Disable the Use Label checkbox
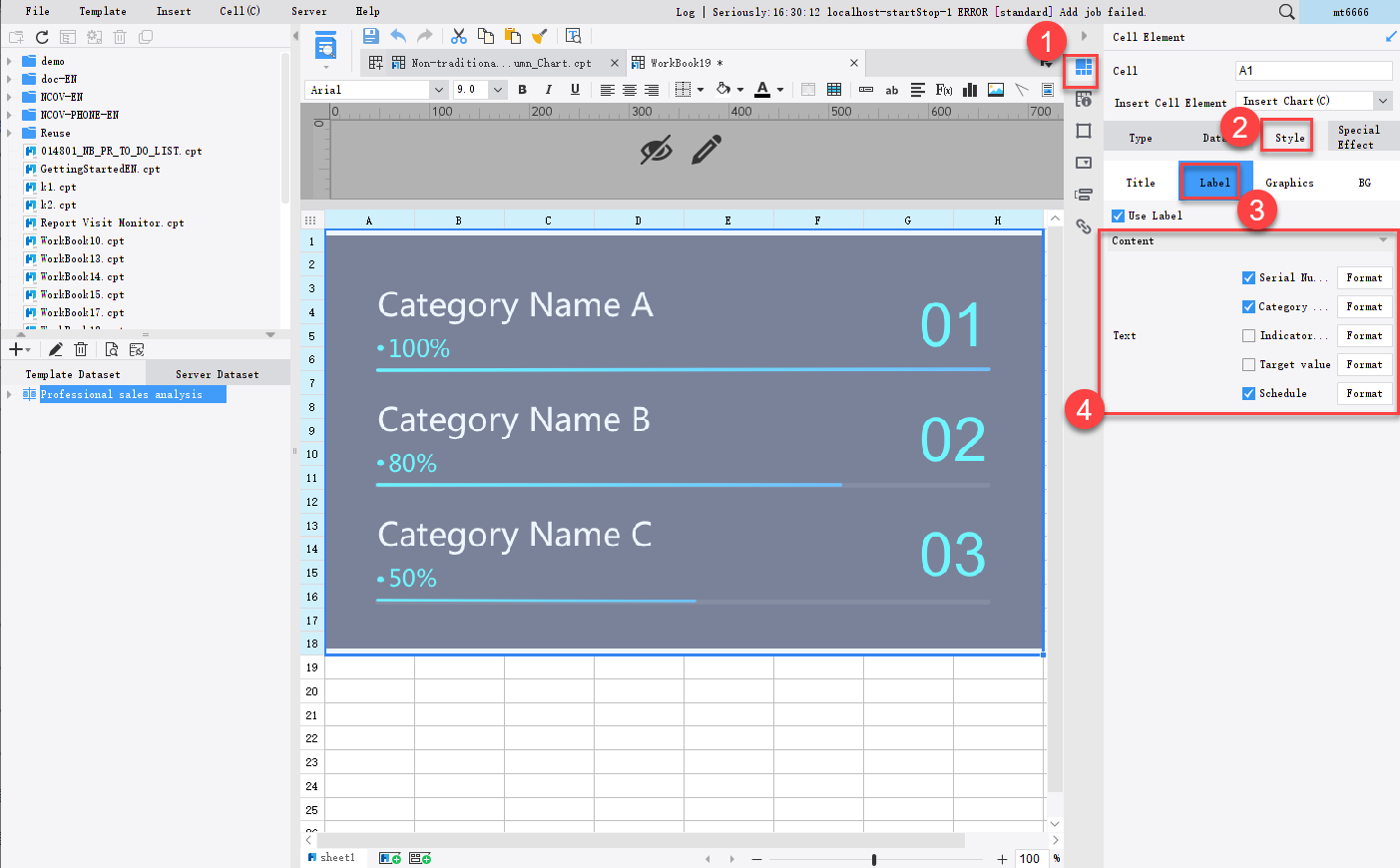Screen dimensions: 1400x868 pos(1118,215)
